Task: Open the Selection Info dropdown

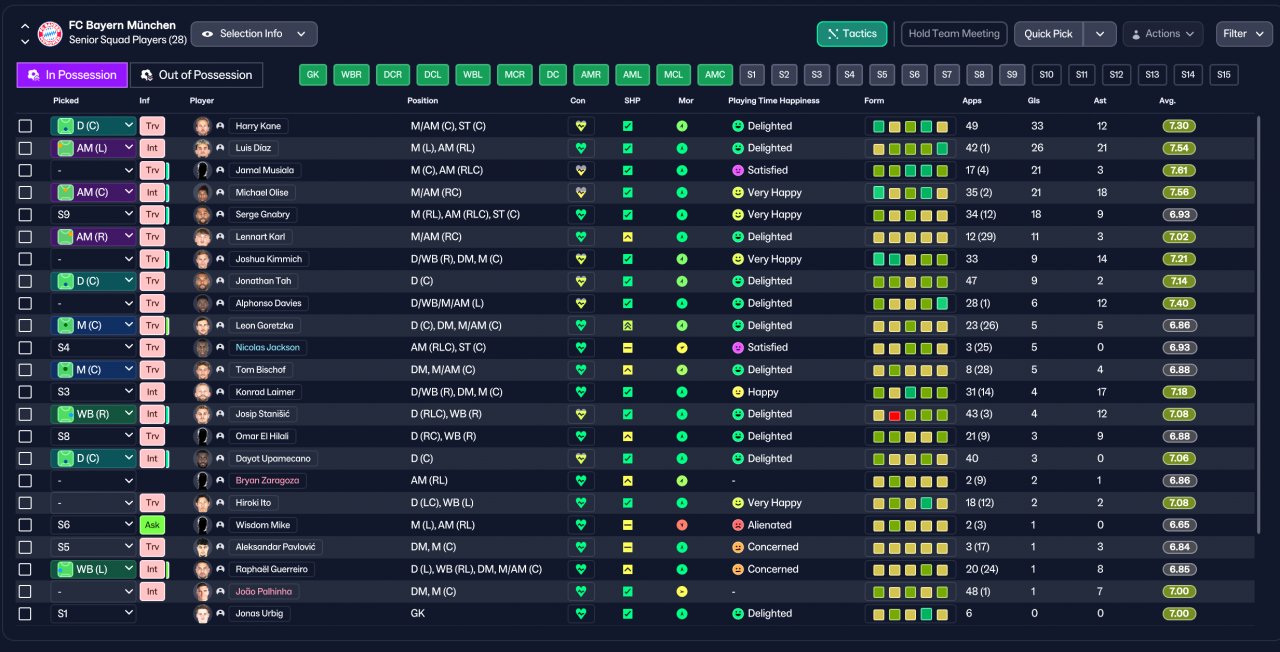Action: pyautogui.click(x=254, y=34)
